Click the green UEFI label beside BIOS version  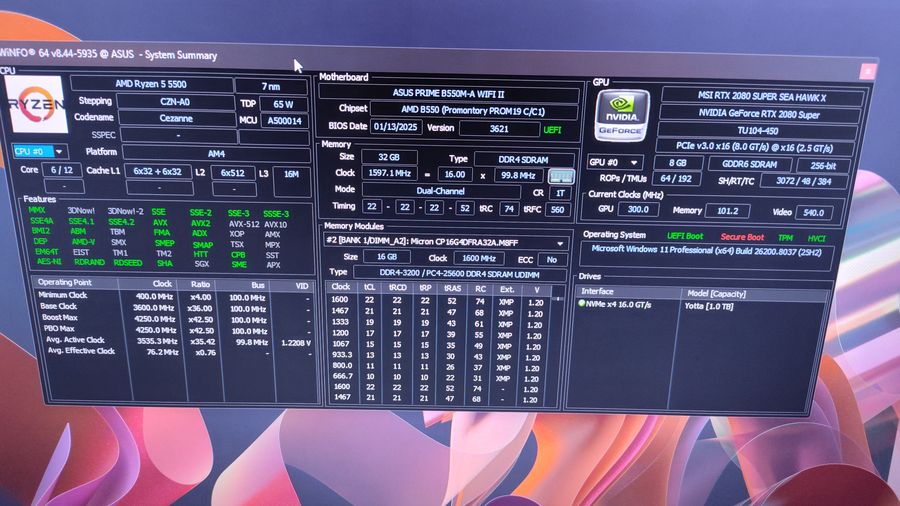(x=552, y=130)
